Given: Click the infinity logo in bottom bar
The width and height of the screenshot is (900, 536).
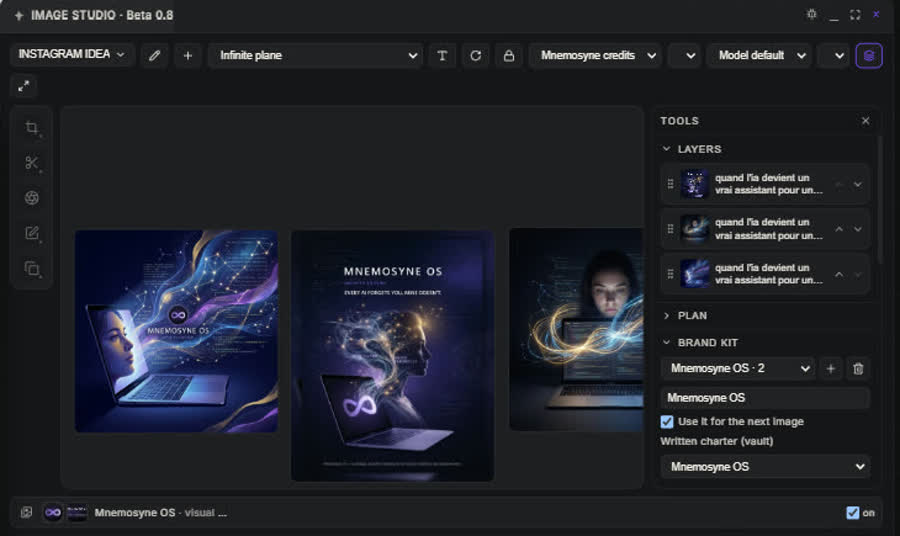Looking at the screenshot, I should 53,512.
